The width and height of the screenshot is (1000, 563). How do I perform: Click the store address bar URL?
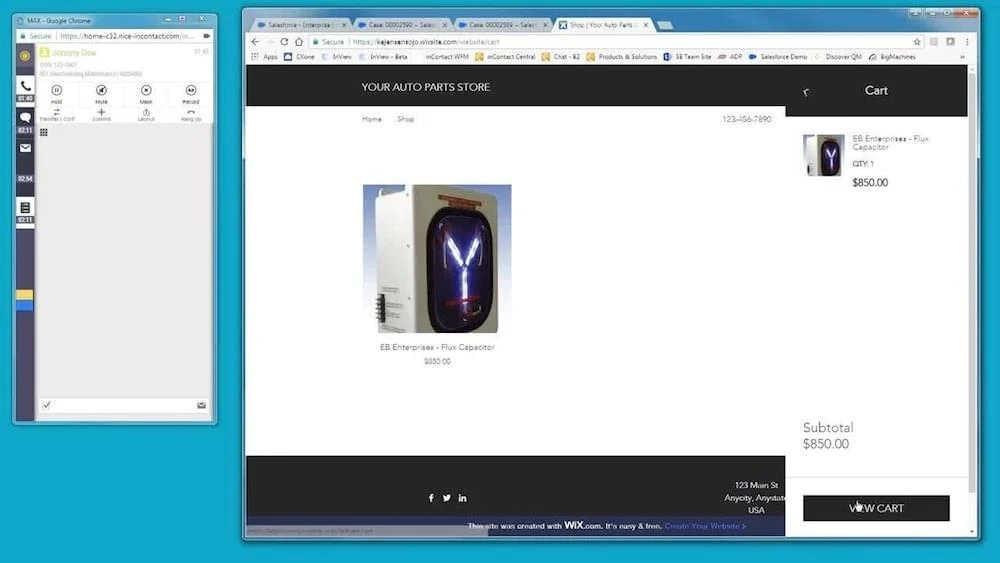tap(426, 42)
